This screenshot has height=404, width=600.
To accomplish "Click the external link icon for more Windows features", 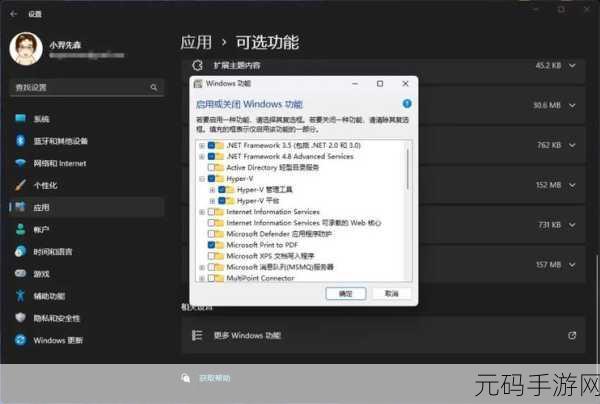I will click(x=572, y=336).
